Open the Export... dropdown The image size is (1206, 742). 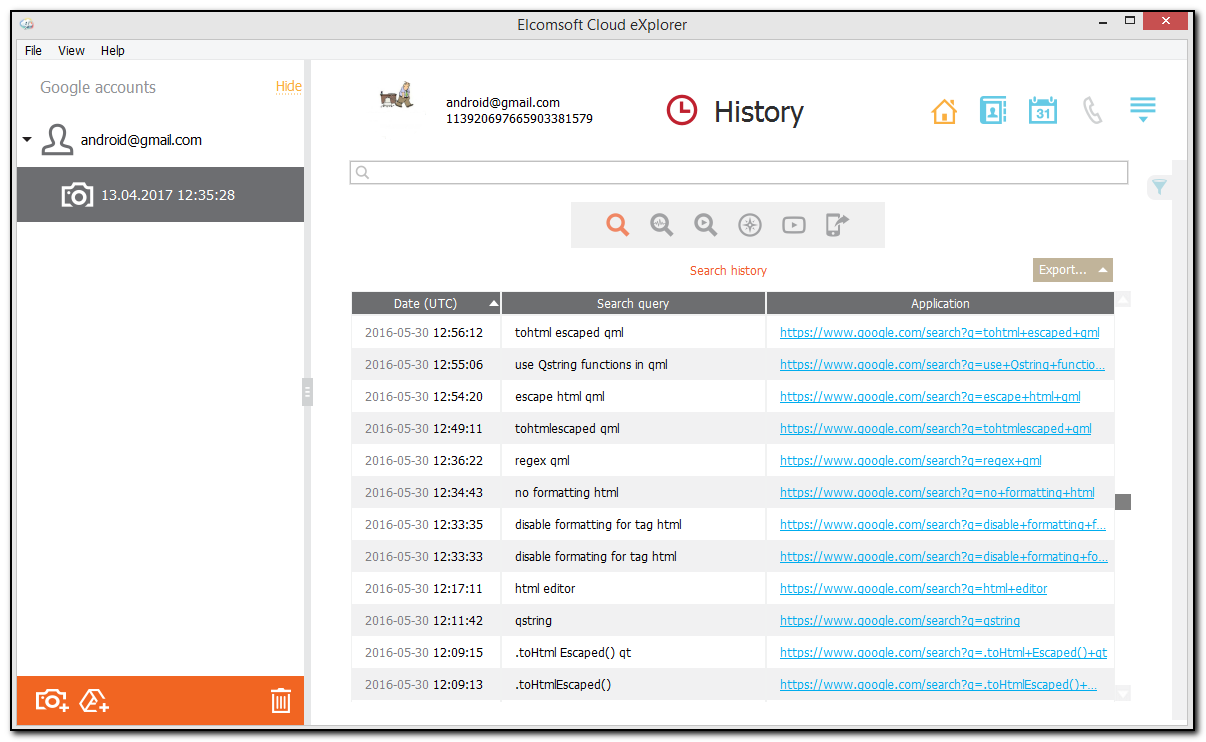coord(1072,270)
